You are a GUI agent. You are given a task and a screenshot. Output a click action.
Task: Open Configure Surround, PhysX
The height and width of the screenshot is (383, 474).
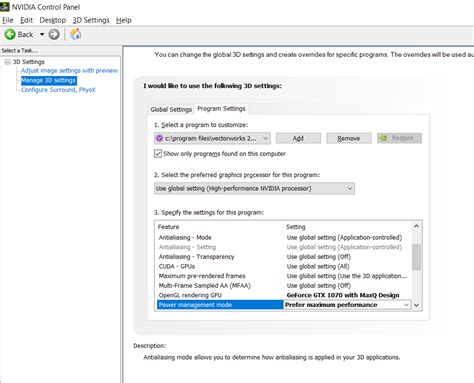tap(58, 90)
